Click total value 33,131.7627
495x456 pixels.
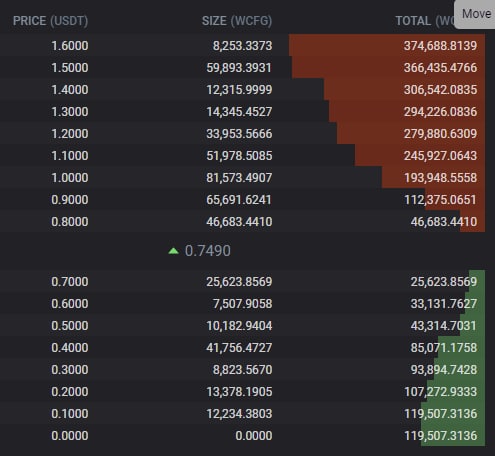[x=444, y=304]
